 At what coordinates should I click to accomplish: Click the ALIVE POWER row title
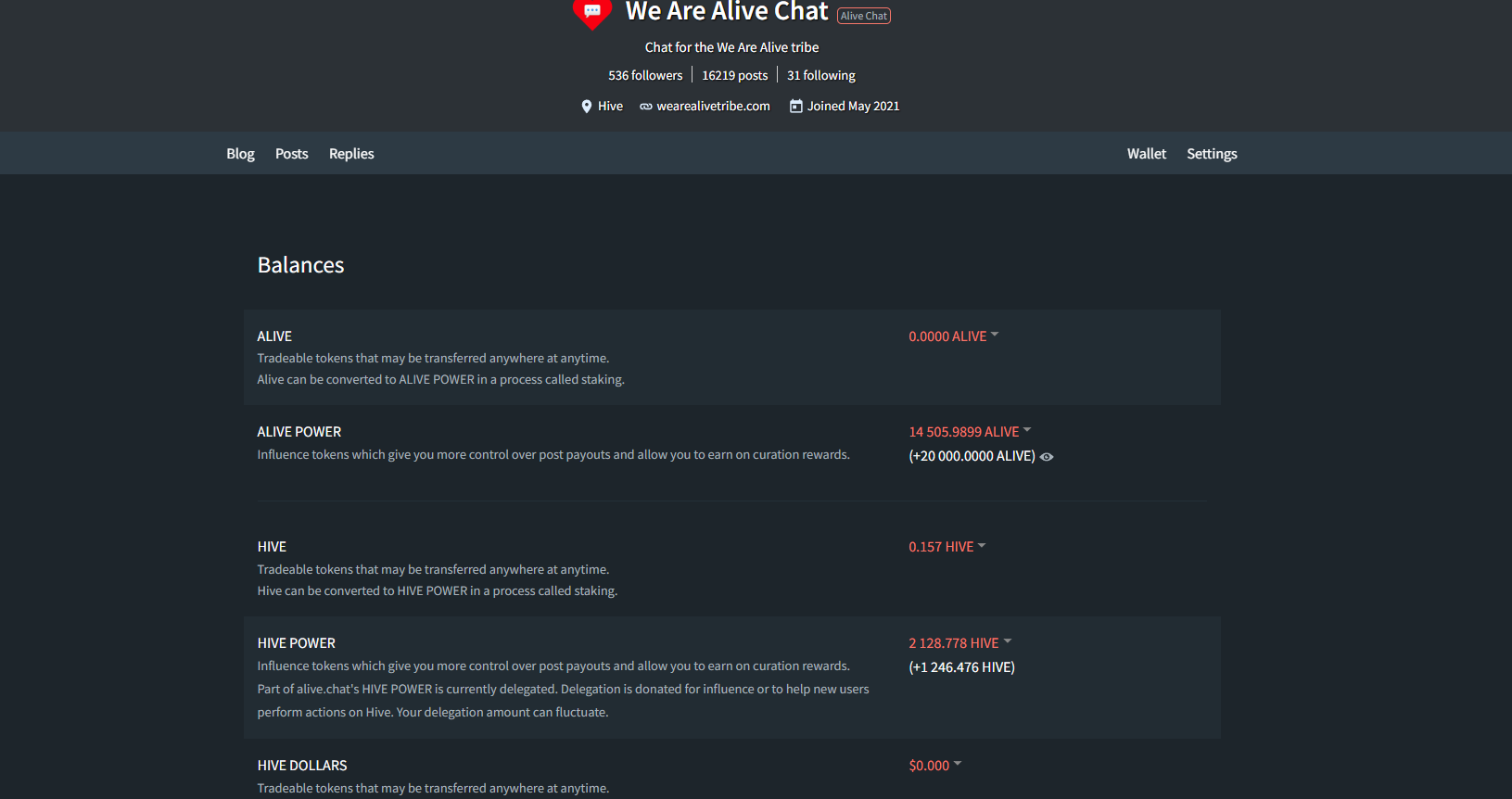(299, 432)
